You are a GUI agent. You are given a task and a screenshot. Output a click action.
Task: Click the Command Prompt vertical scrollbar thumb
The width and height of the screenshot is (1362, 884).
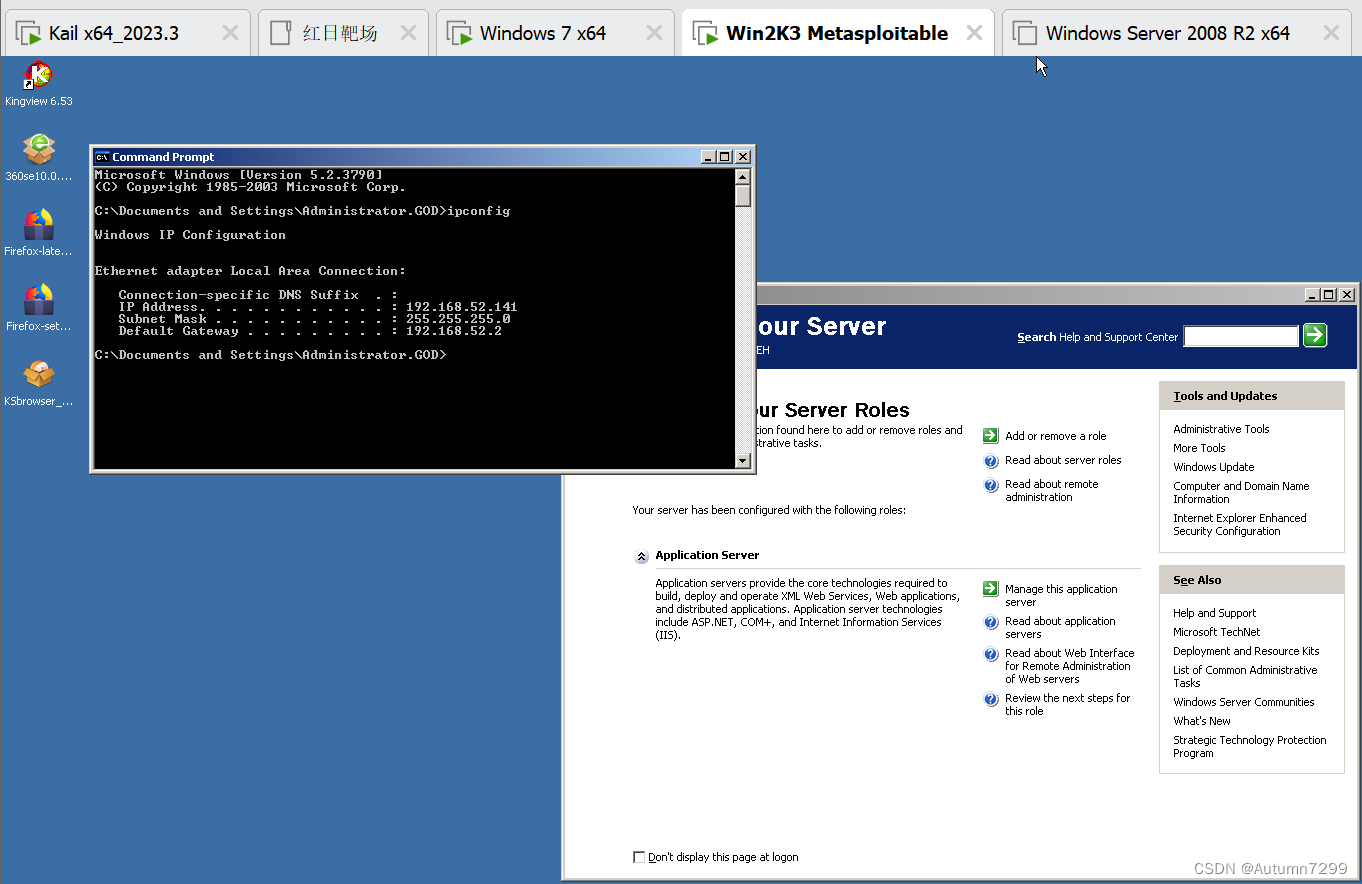(742, 195)
